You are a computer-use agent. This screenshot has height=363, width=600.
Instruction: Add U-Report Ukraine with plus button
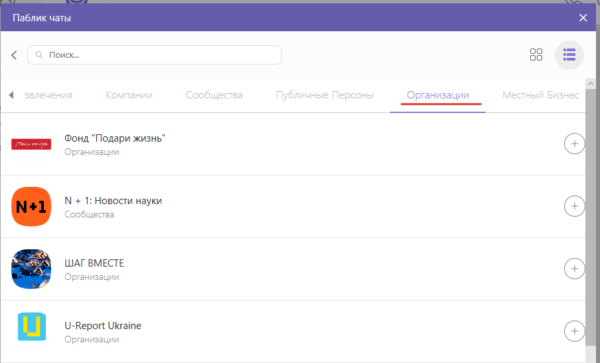tap(574, 331)
